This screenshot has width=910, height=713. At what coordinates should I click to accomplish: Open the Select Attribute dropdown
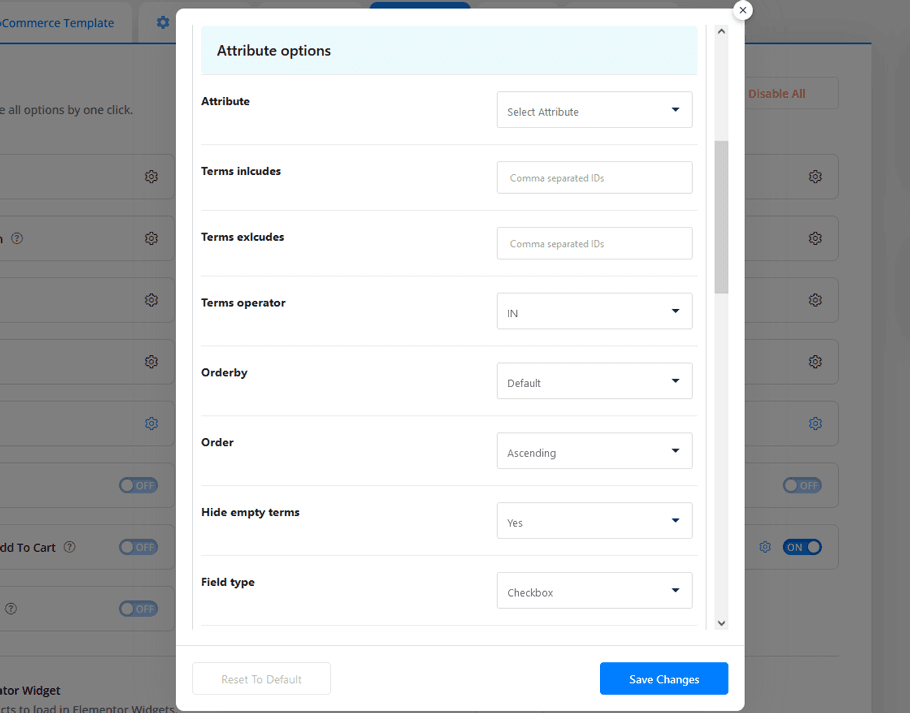[594, 110]
